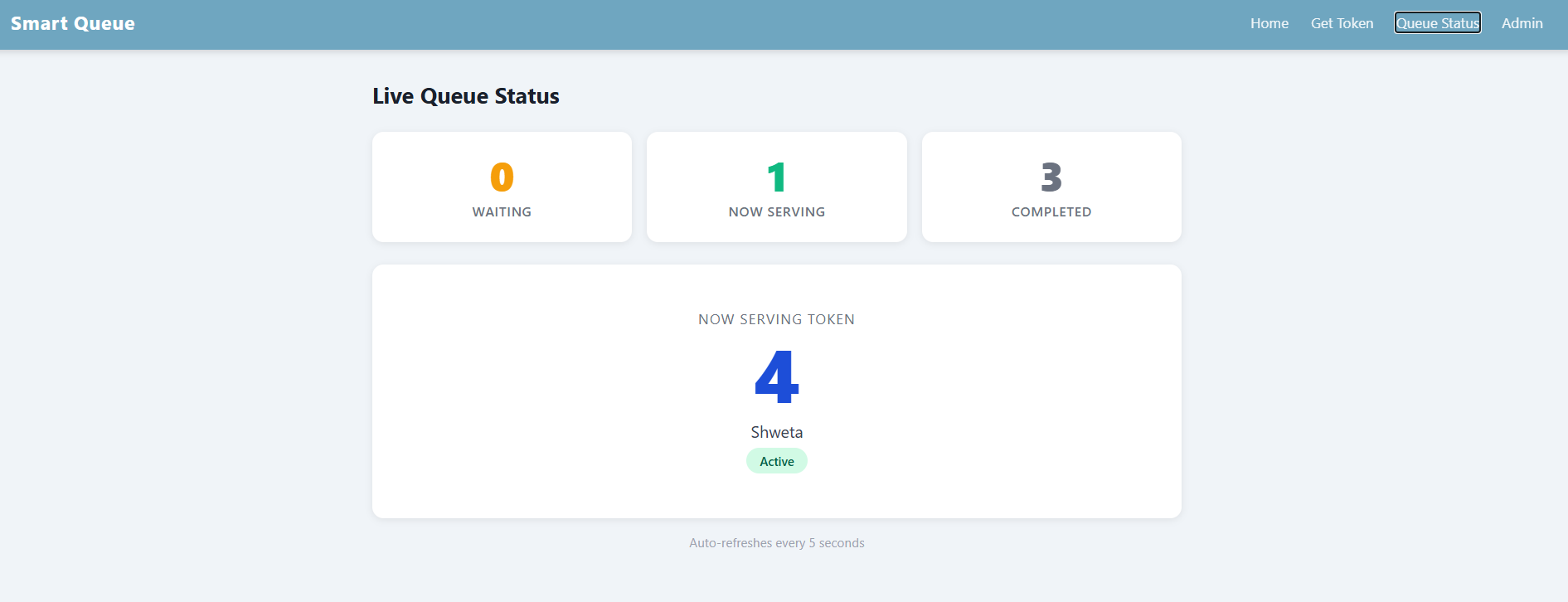Click the WAITING label
The height and width of the screenshot is (602, 1568).
click(502, 212)
